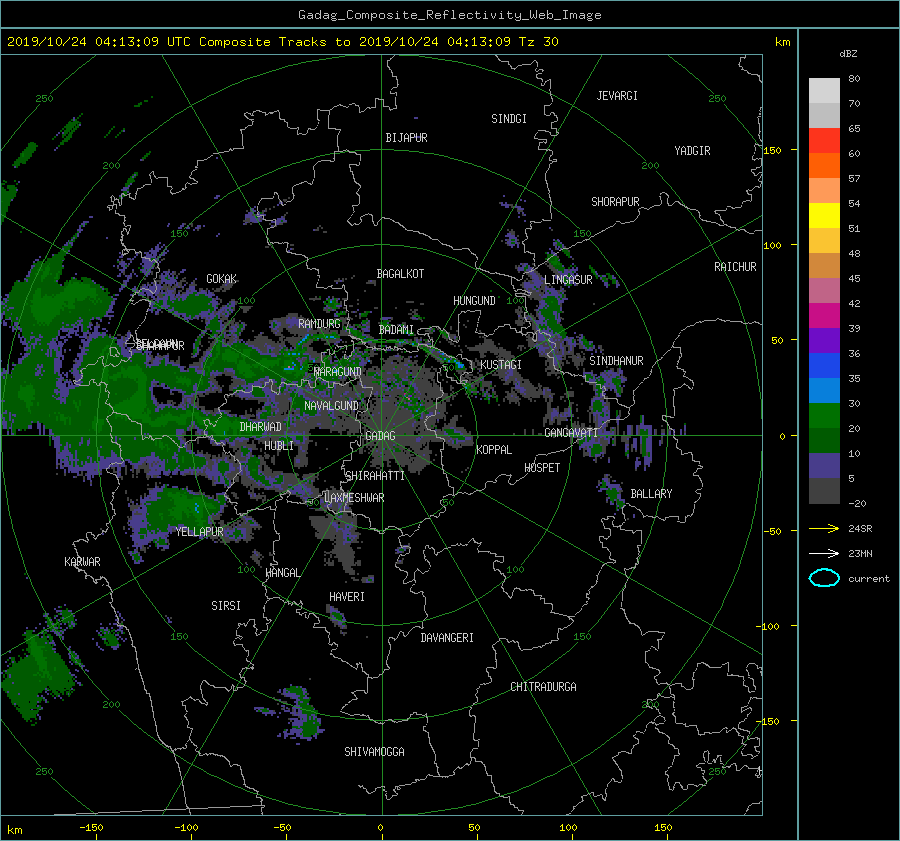
Task: Click the GANGAVATI city label
Action: pyautogui.click(x=571, y=433)
